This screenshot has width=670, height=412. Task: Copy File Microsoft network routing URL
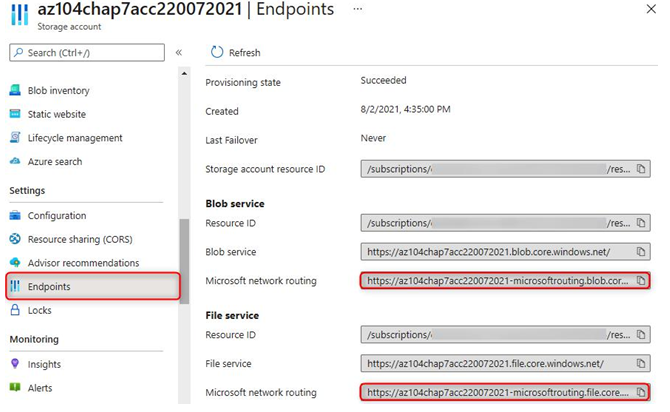point(641,392)
